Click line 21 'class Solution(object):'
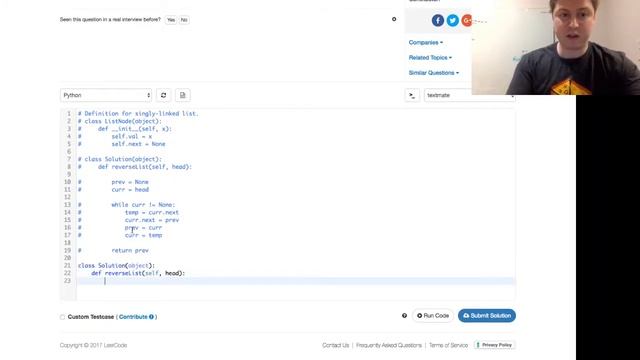This screenshot has width=640, height=360. click(x=116, y=266)
